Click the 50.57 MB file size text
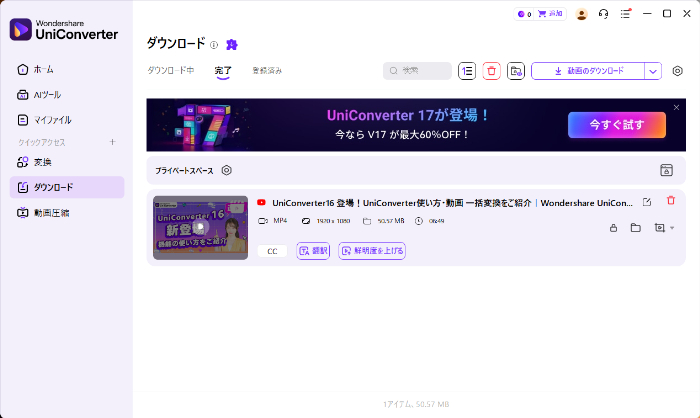700x418 pixels. pos(391,221)
